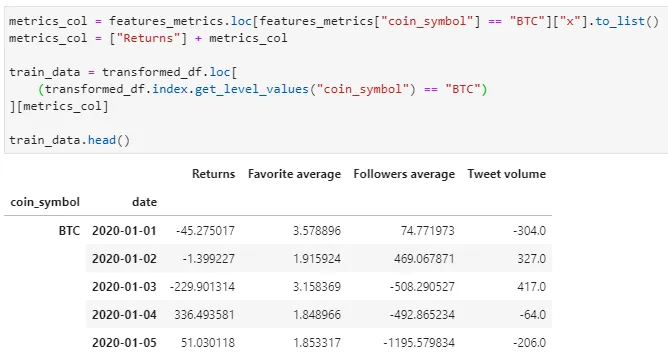Click the Favorite average column header
Screen dimensions: 668x362
294,174
